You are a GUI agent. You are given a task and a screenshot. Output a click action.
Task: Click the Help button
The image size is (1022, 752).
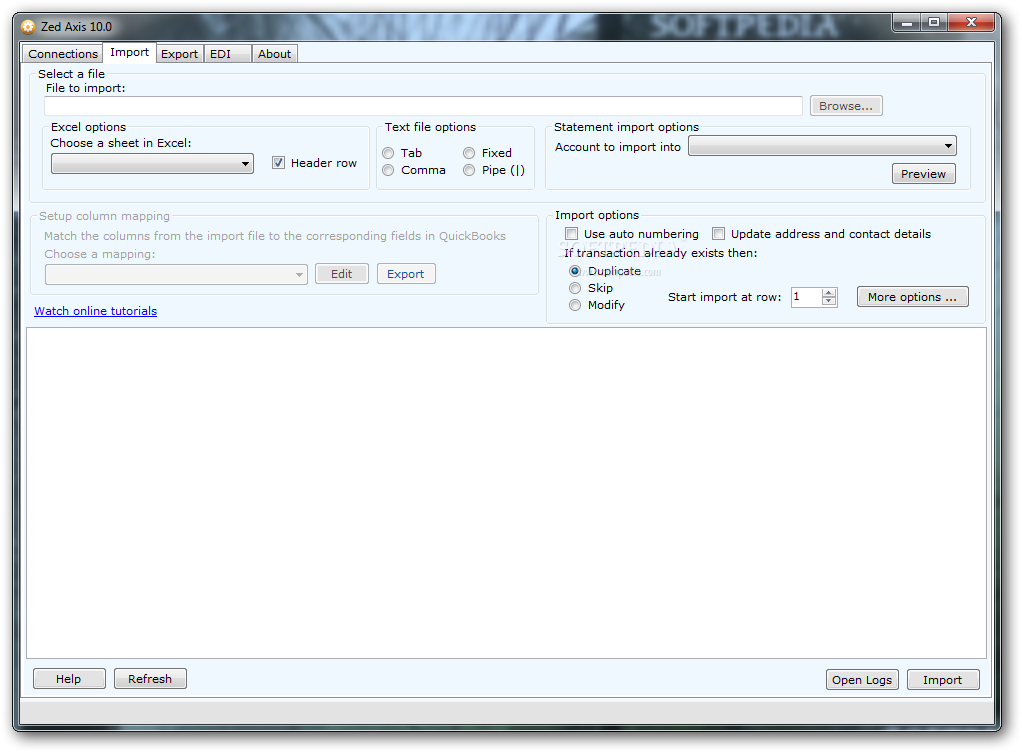(69, 679)
